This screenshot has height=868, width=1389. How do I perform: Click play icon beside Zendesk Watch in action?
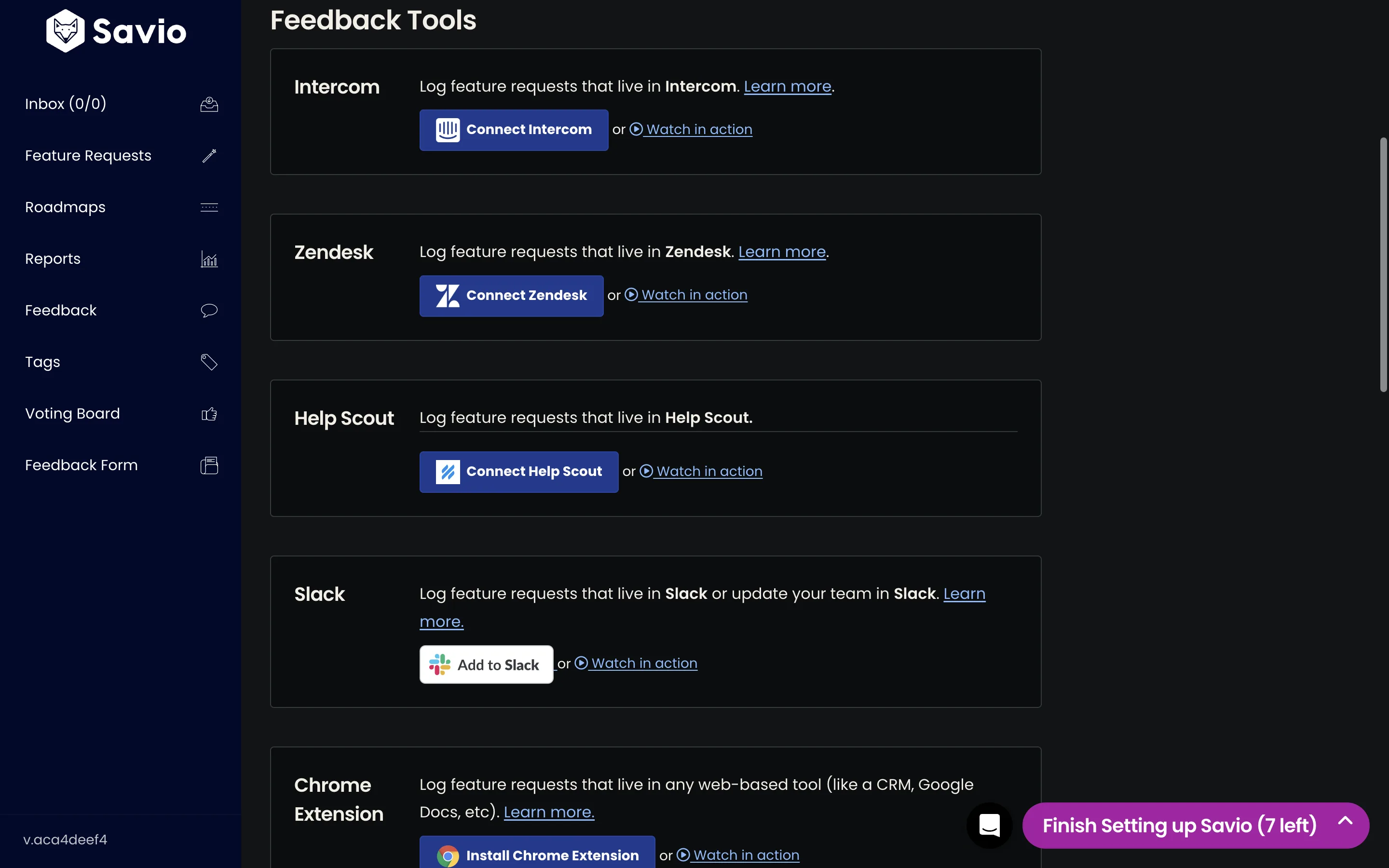tap(631, 295)
